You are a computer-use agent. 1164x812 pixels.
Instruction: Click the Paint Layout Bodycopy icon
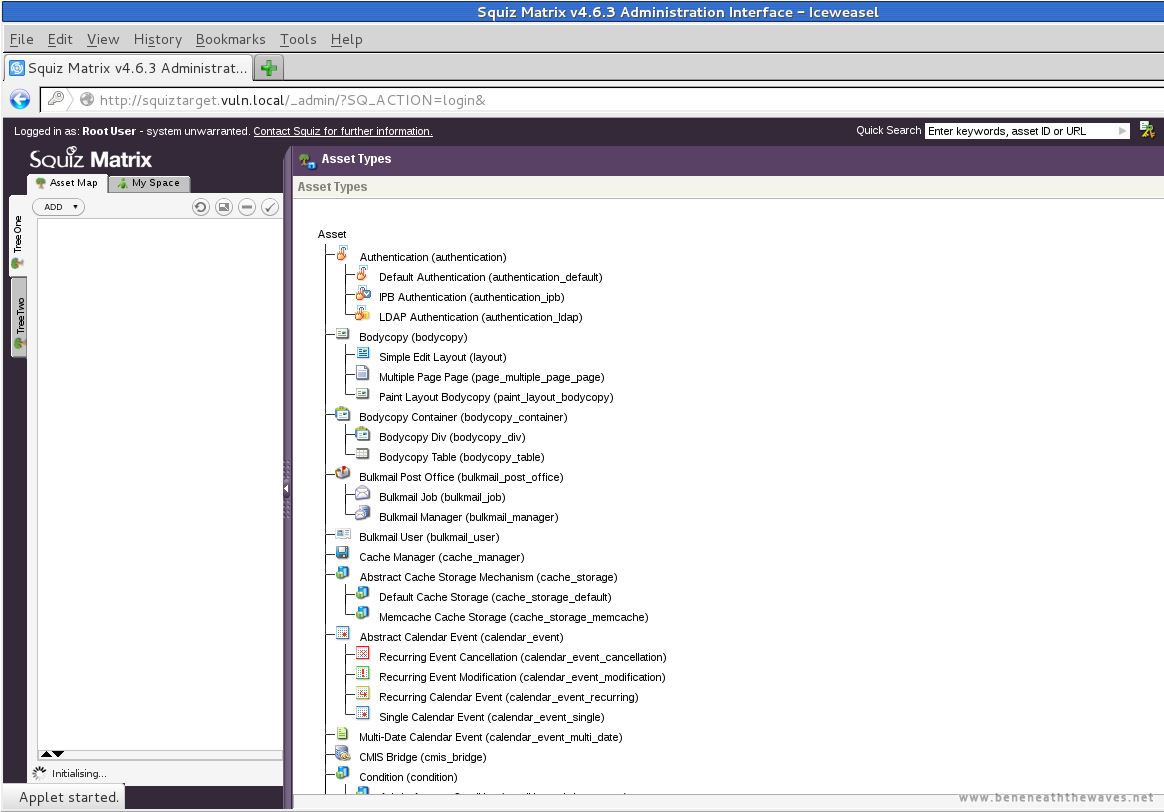coord(362,393)
